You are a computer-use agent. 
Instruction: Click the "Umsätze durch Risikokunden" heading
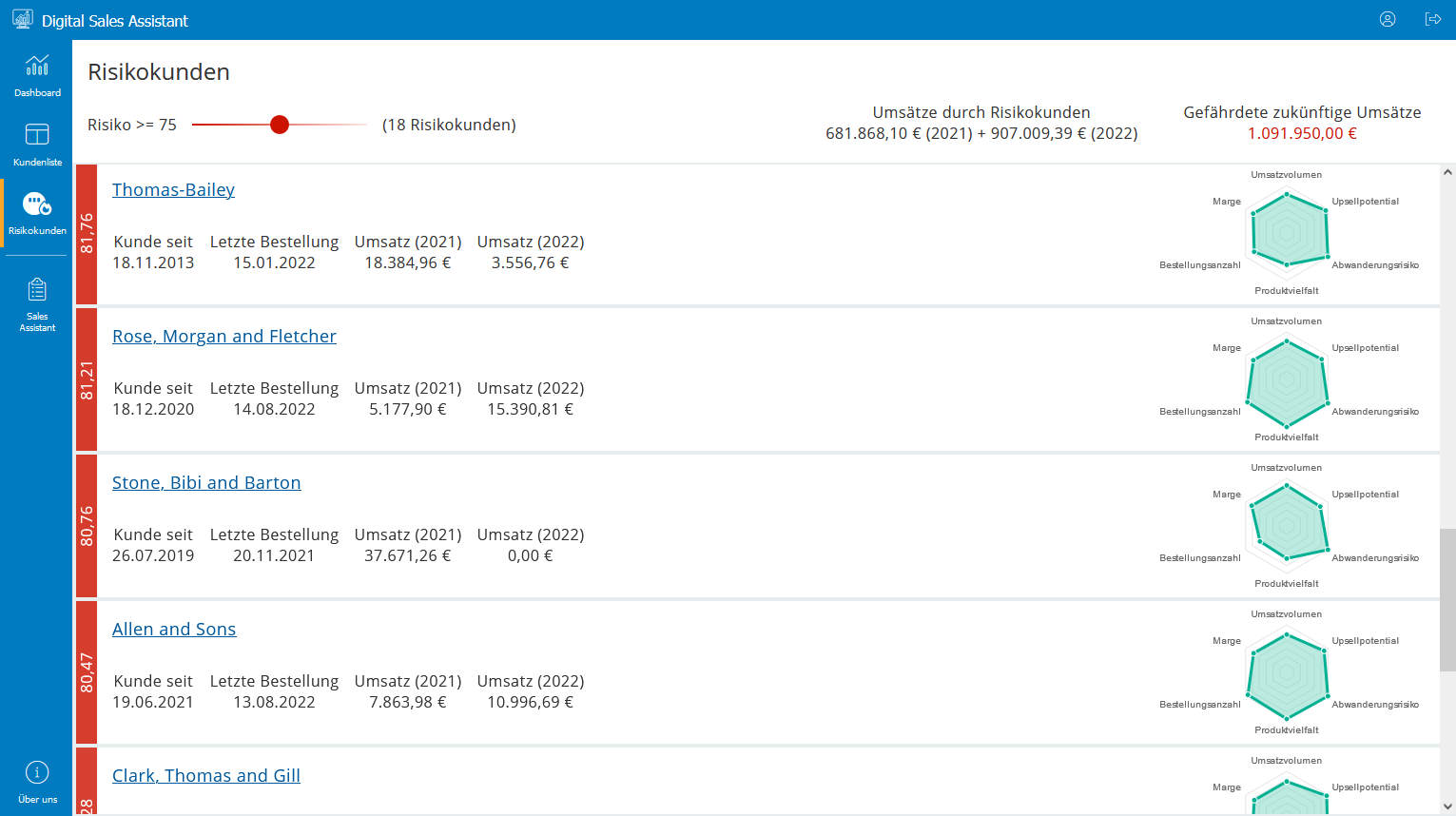click(981, 112)
